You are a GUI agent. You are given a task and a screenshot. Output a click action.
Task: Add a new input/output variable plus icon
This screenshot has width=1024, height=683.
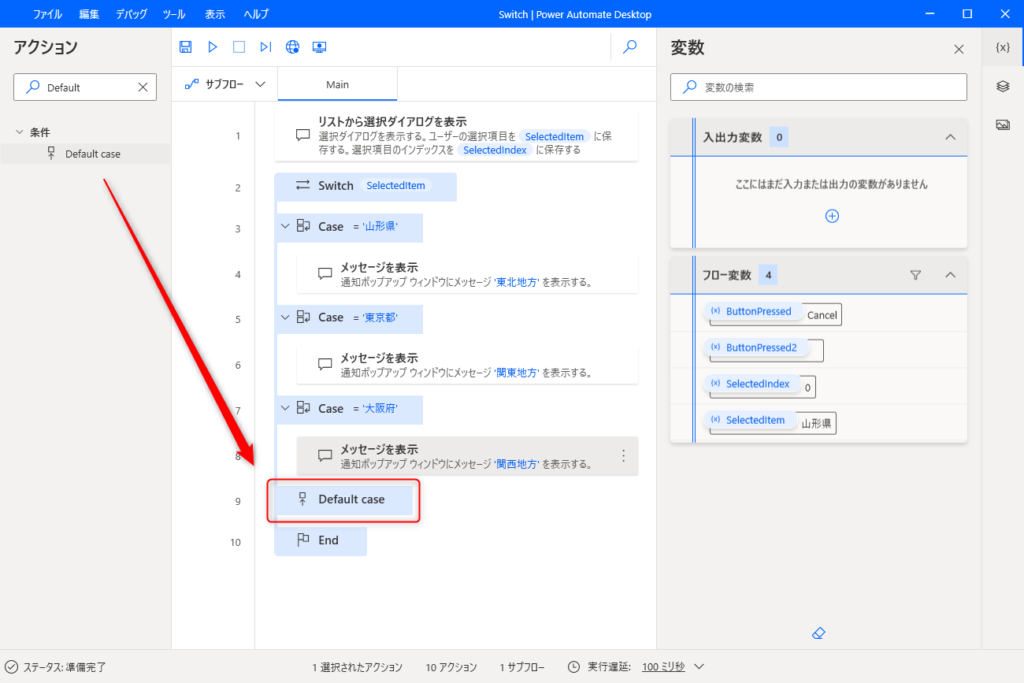click(x=832, y=216)
